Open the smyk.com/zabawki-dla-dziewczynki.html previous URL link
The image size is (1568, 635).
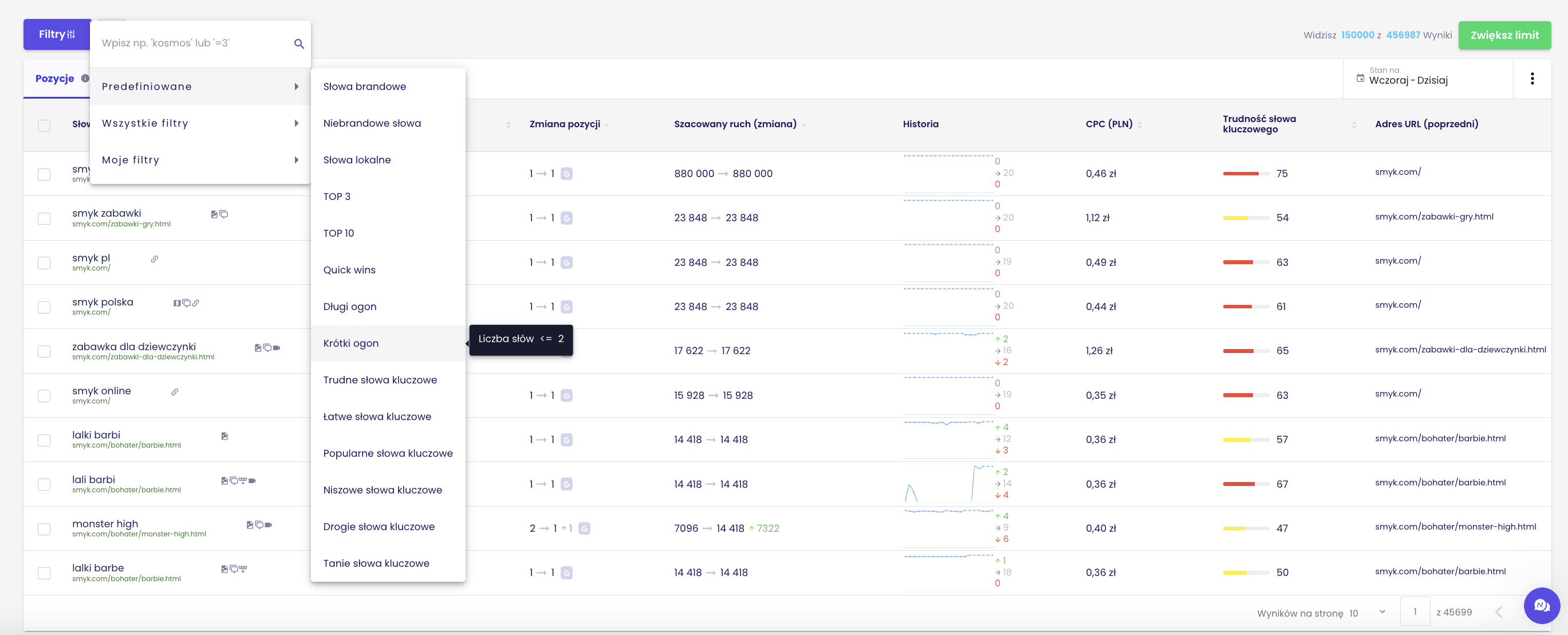[1460, 349]
